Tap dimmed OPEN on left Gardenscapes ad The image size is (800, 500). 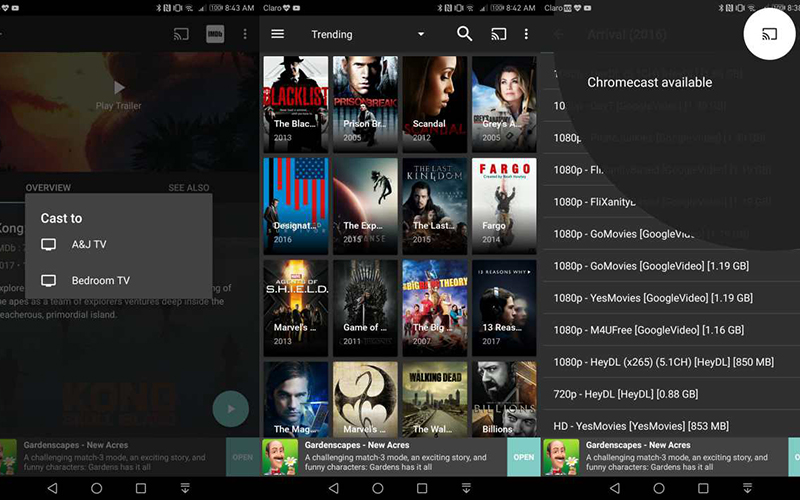[242, 457]
